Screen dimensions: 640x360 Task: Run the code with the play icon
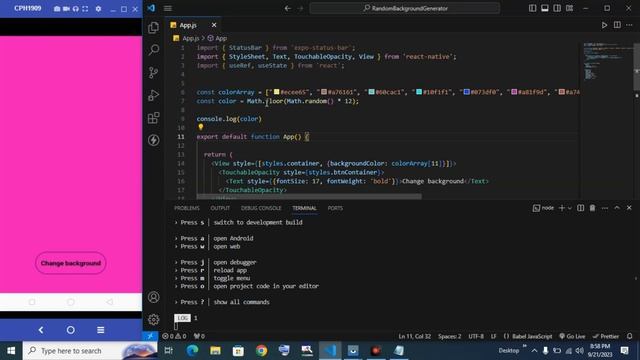pyautogui.click(x=604, y=25)
